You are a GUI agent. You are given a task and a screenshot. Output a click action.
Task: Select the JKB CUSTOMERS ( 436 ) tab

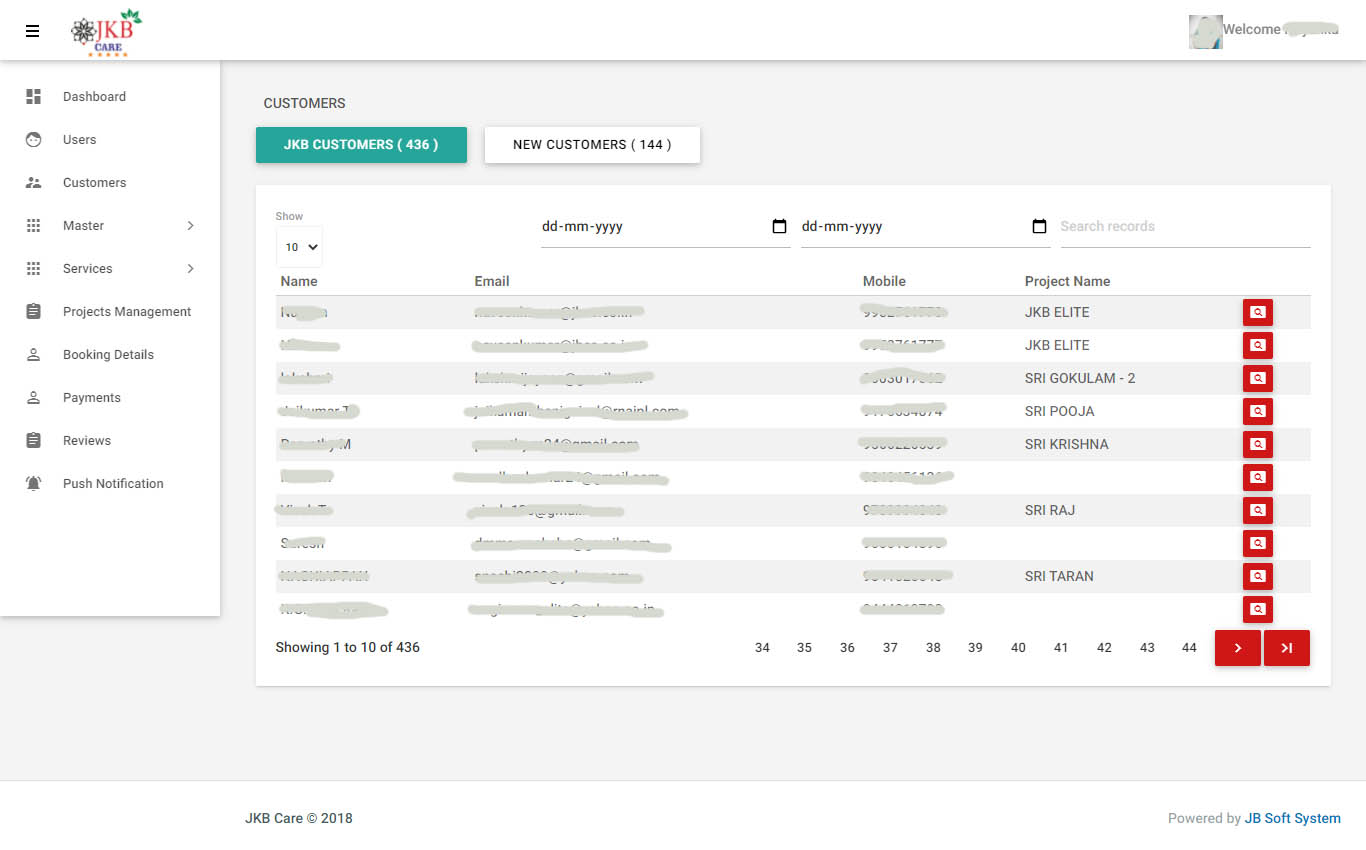click(361, 145)
